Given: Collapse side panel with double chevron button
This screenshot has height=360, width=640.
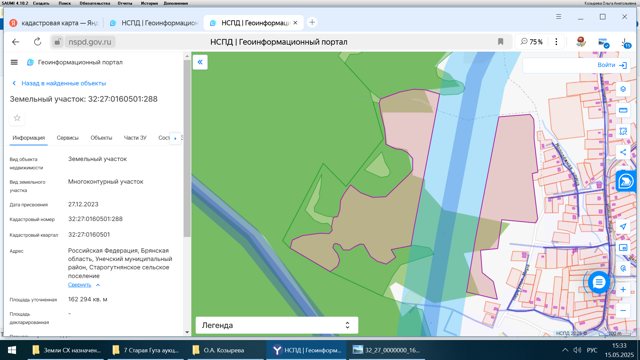Looking at the screenshot, I should [200, 62].
